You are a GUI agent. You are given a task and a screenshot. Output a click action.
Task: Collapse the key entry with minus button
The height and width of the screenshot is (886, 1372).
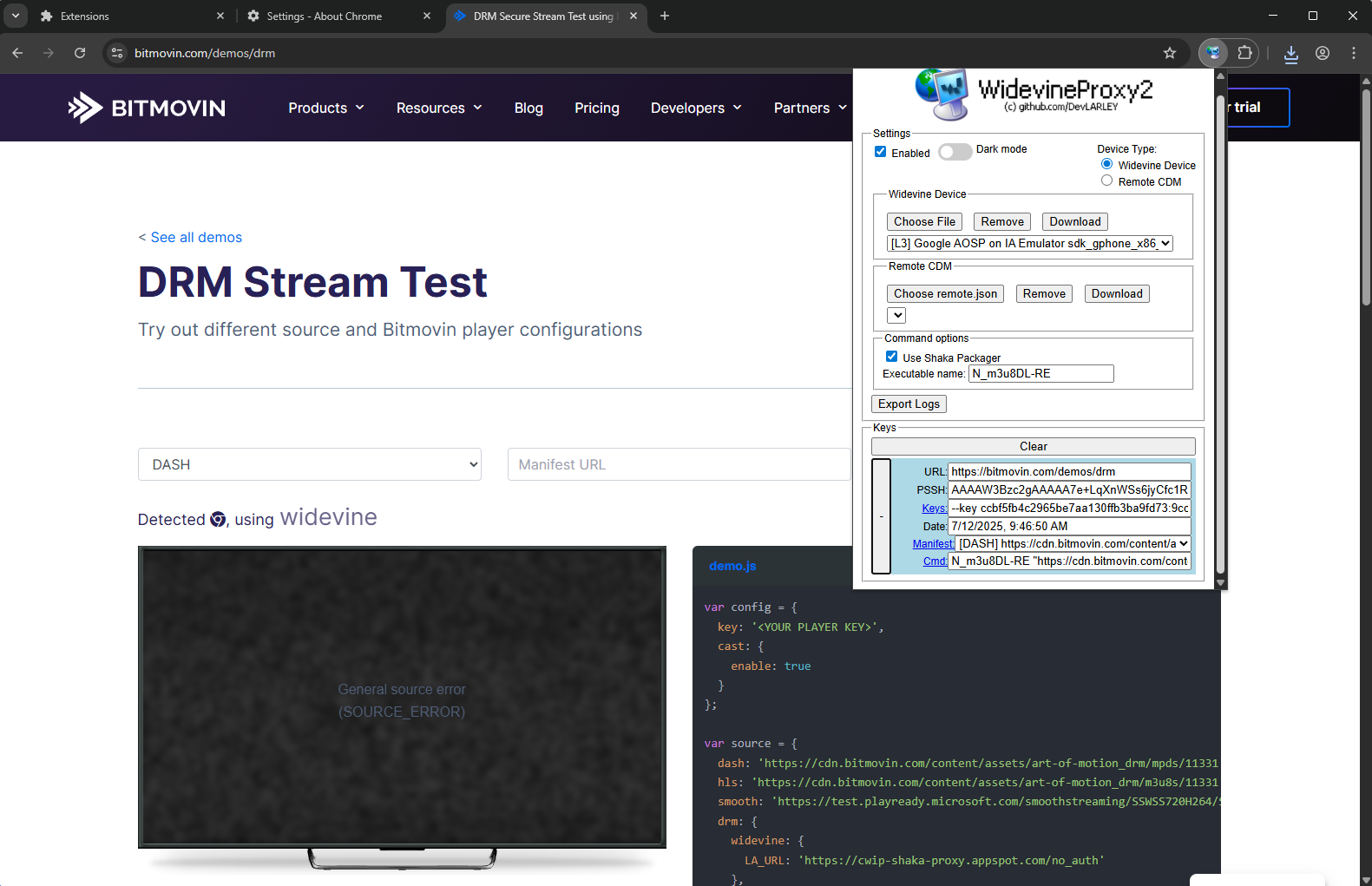tap(881, 516)
